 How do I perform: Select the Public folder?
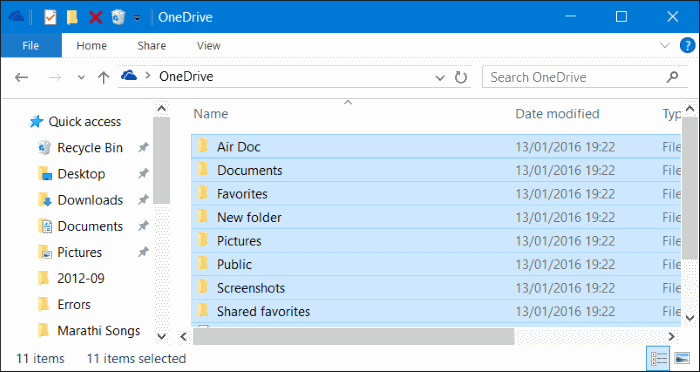(x=436, y=264)
